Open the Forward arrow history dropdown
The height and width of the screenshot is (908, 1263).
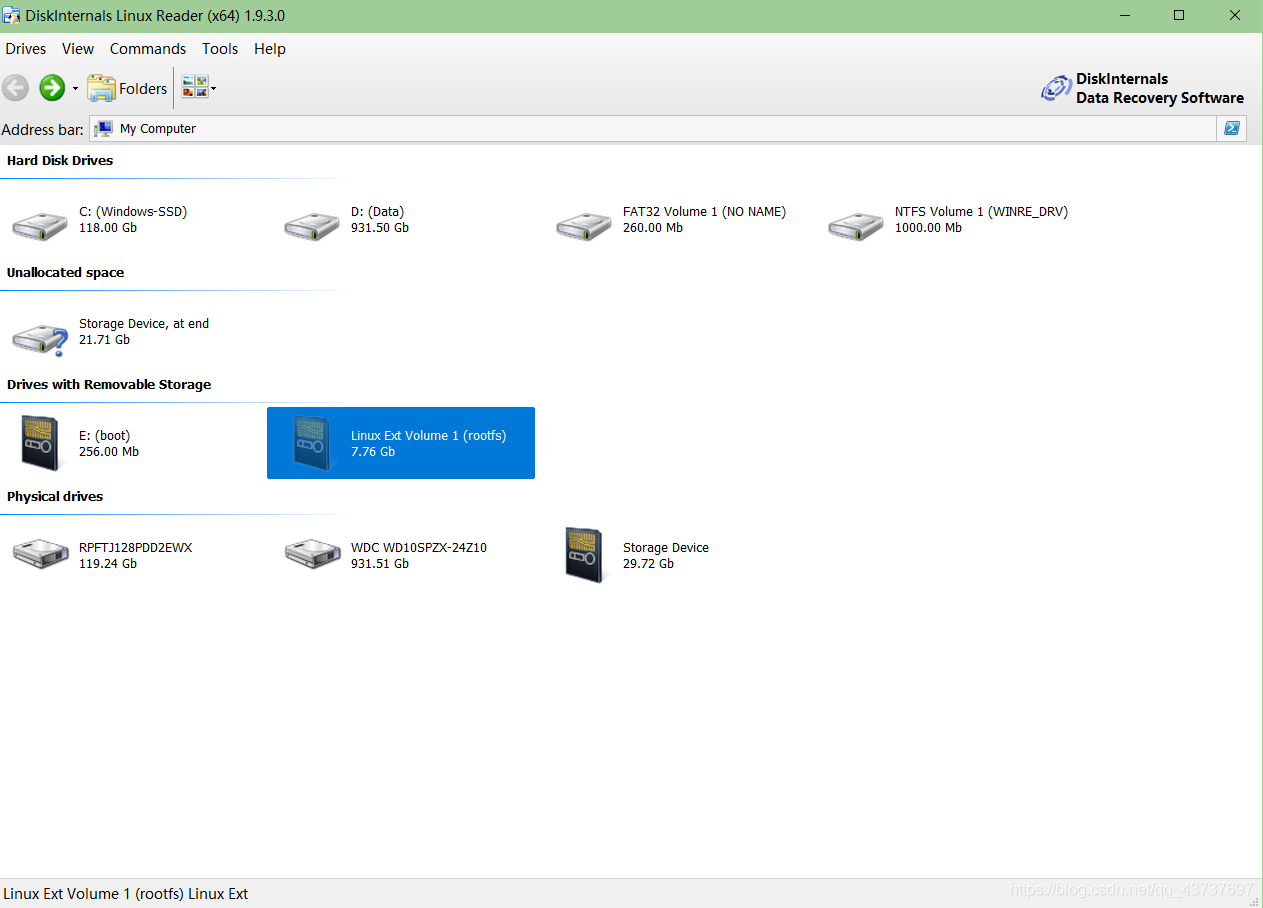point(75,89)
